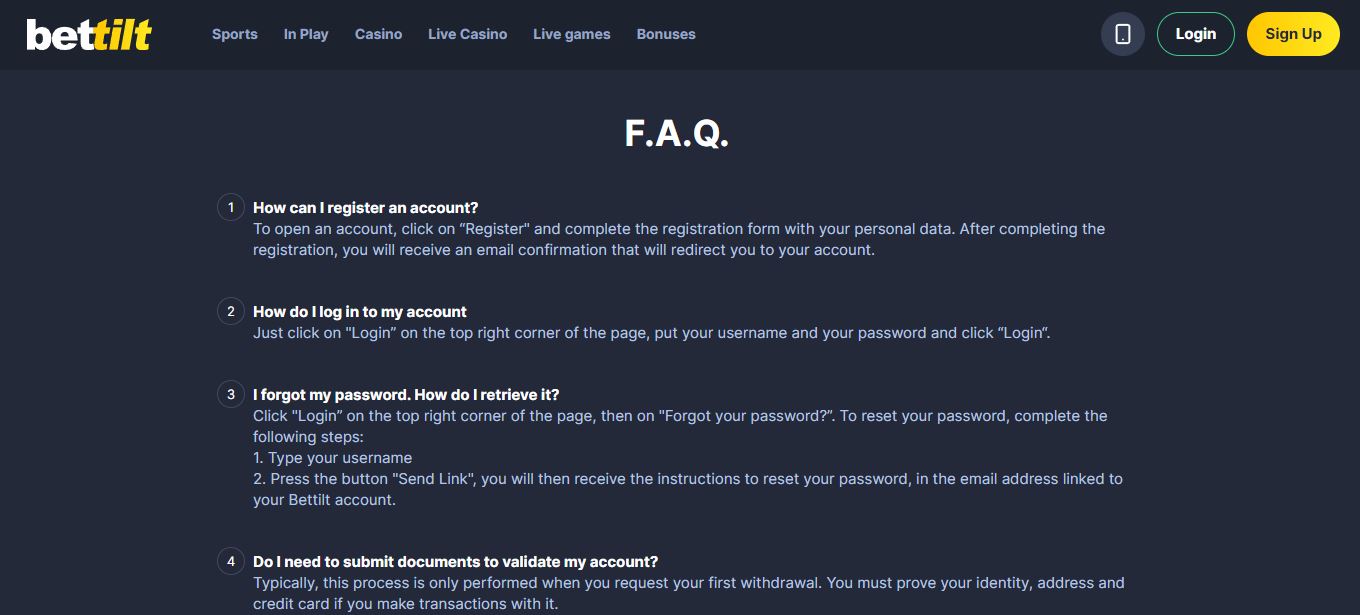Viewport: 1360px width, 615px height.
Task: Click the number 2 circle badge
Action: [x=231, y=311]
